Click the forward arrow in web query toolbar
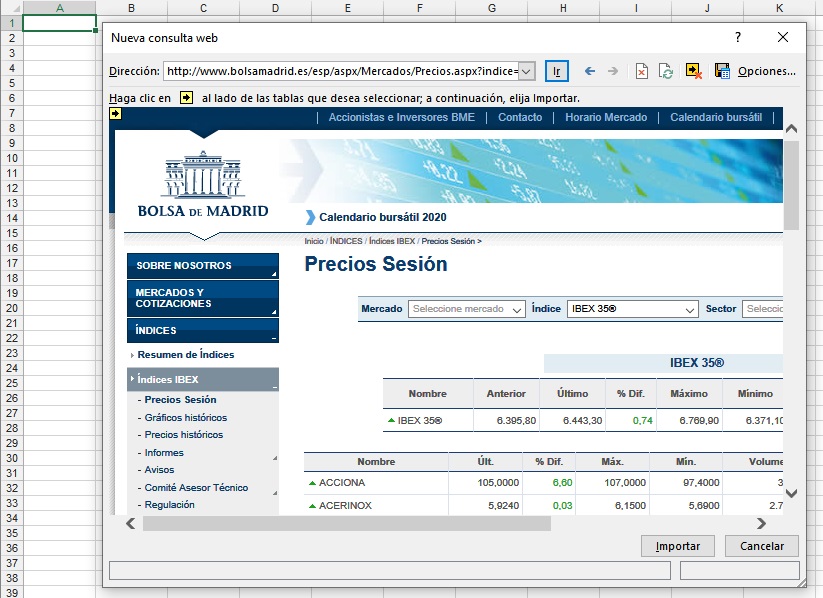Image resolution: width=823 pixels, height=598 pixels. [x=613, y=71]
